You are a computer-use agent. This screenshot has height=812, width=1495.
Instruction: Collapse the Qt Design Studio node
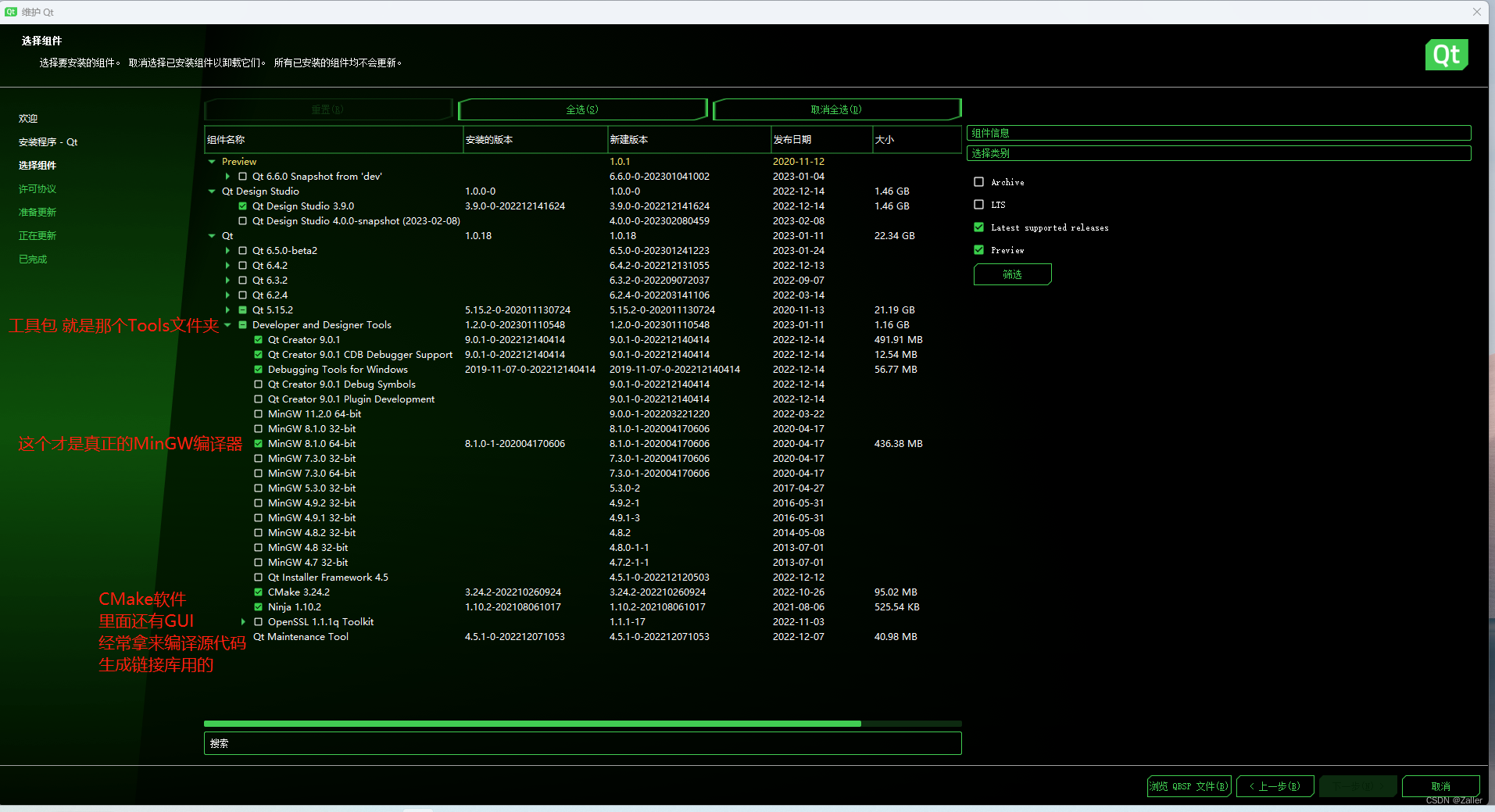click(x=212, y=191)
